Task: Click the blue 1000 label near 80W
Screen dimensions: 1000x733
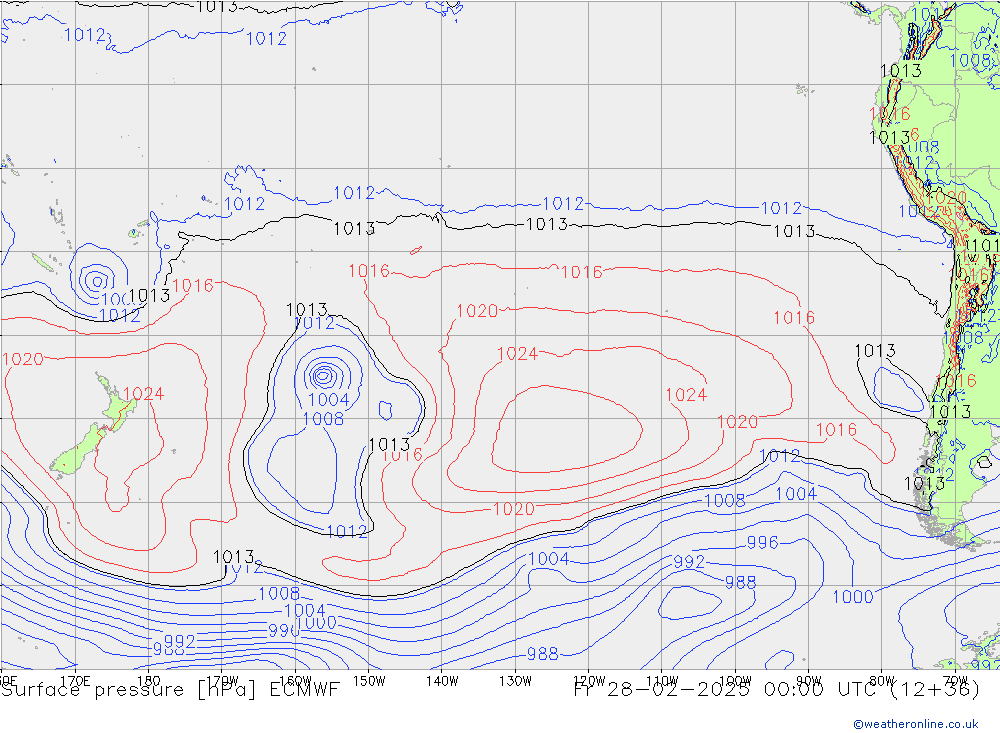Action: pyautogui.click(x=853, y=597)
